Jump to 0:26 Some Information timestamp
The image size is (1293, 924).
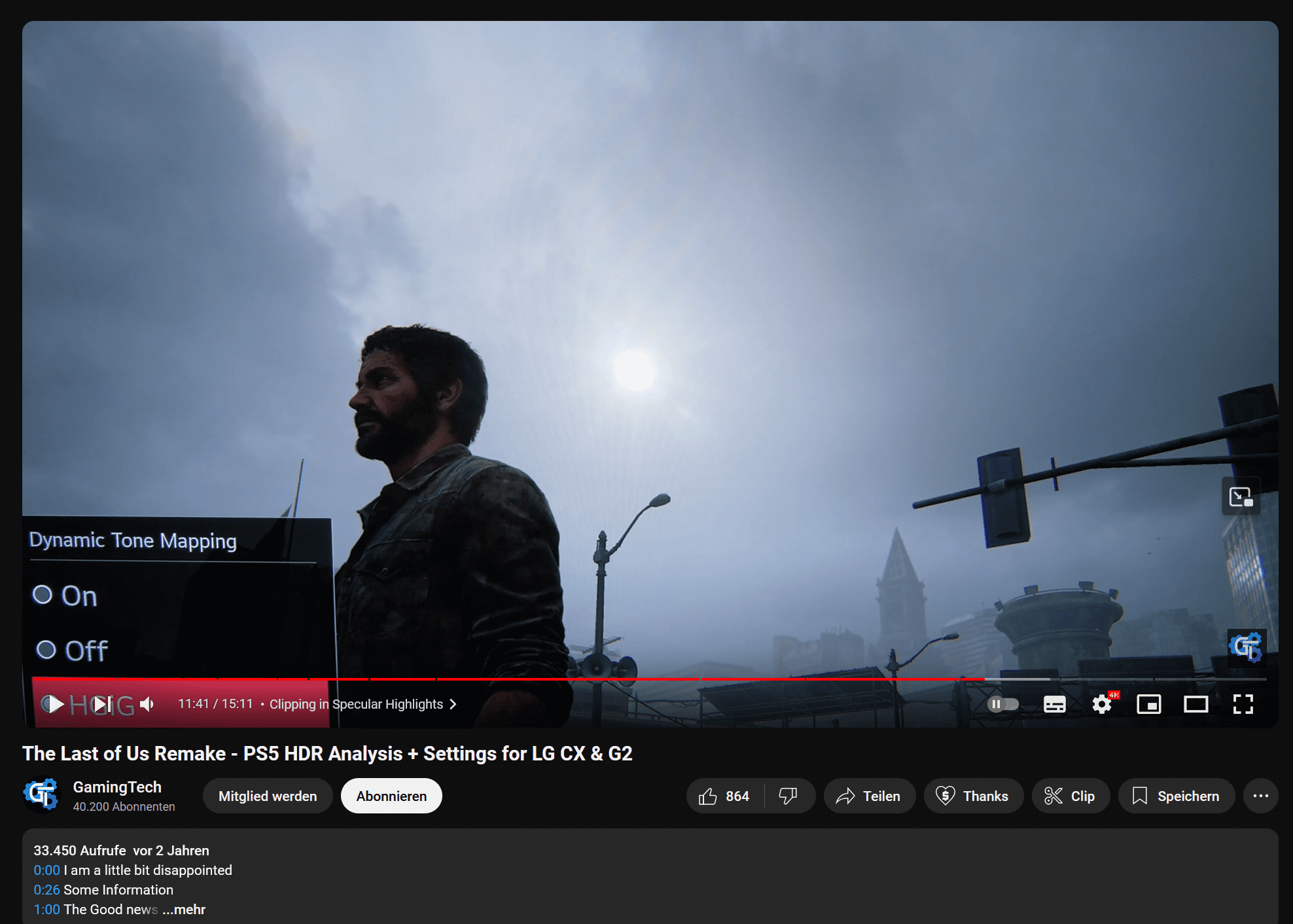pyautogui.click(x=46, y=890)
